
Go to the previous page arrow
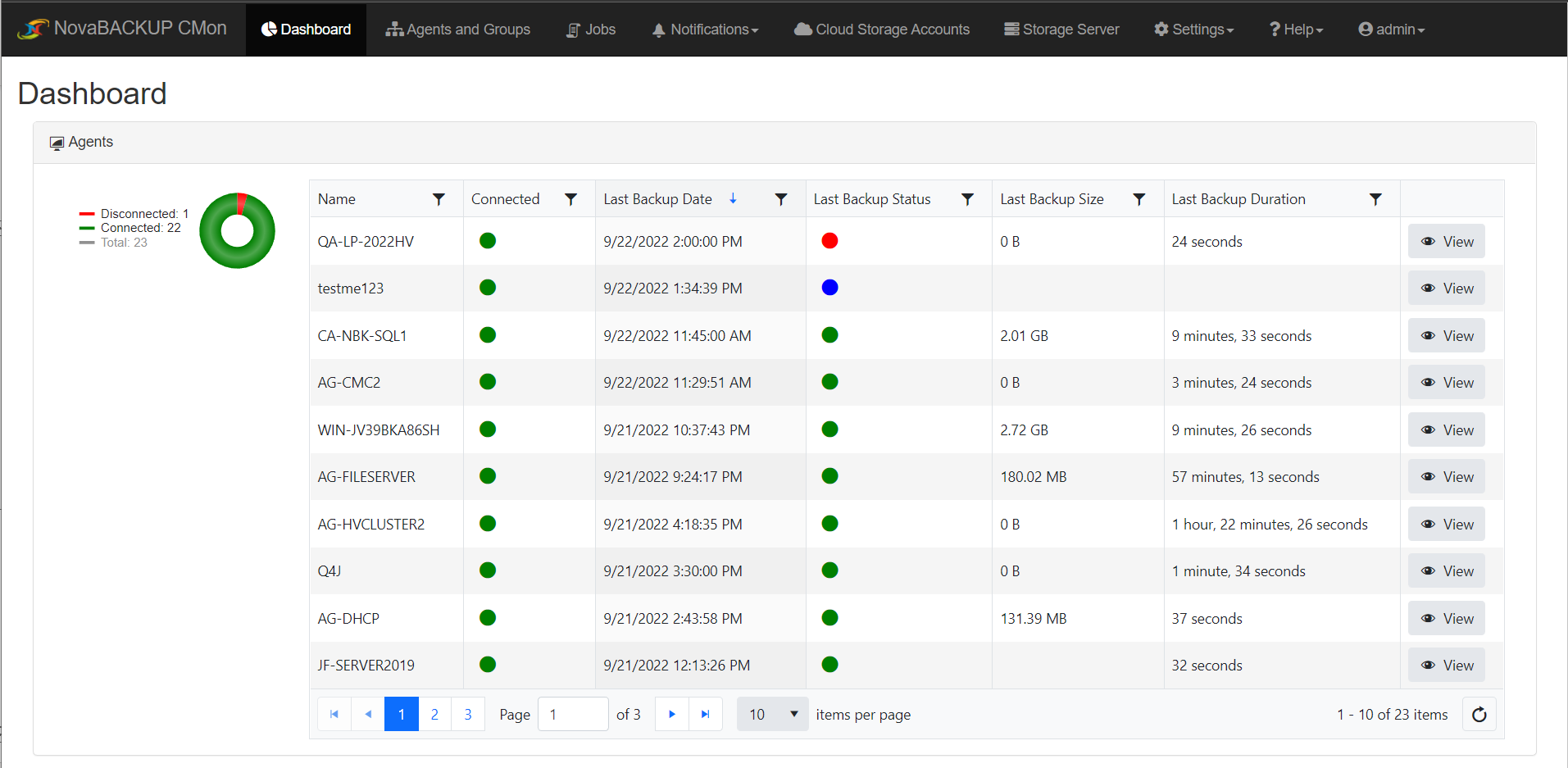[x=368, y=714]
